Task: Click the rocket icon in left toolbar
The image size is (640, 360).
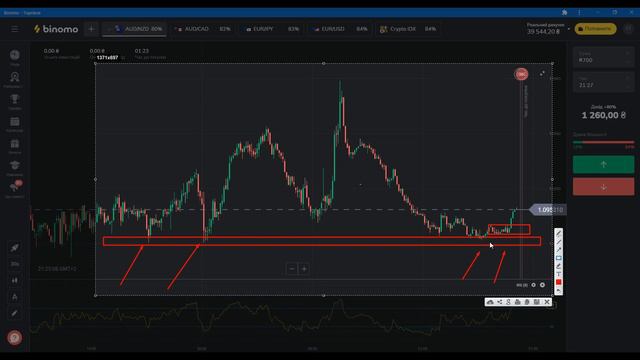Action: coord(15,247)
